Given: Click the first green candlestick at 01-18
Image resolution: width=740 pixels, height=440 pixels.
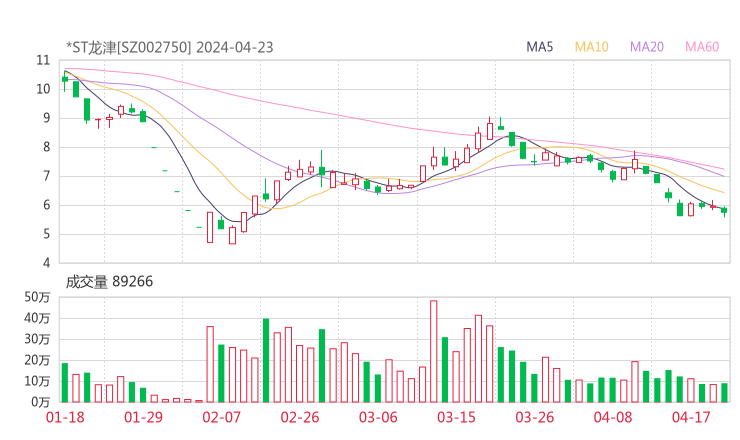Looking at the screenshot, I should pyautogui.click(x=65, y=79).
